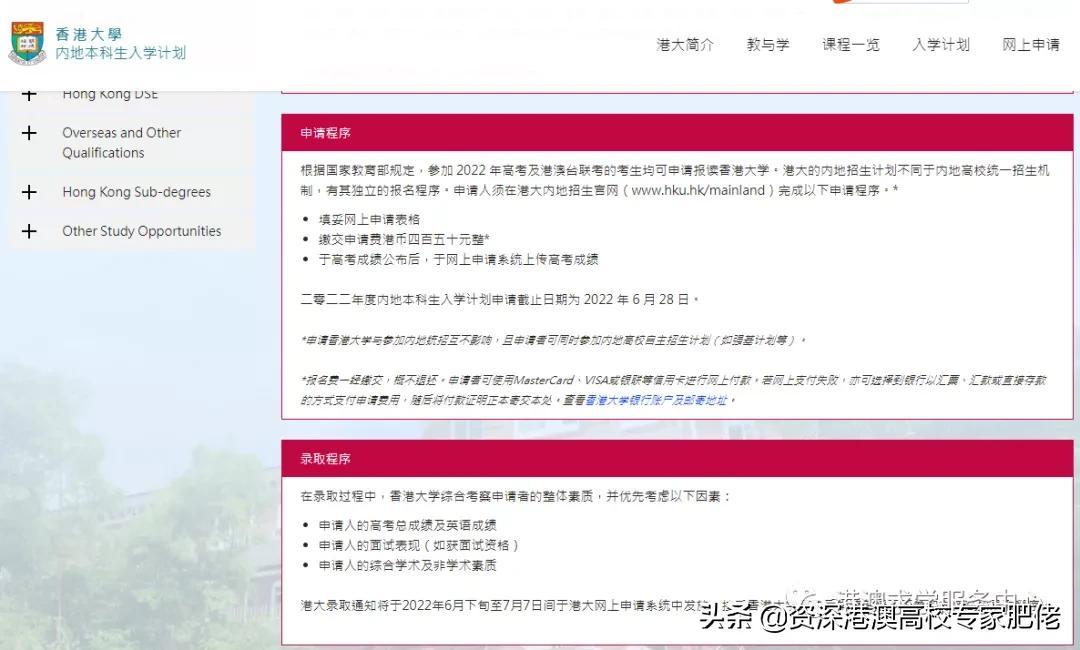Open the 香港大学银行账户及邮寄地址 link
Screen dimensions: 1080x650
pyautogui.click(x=656, y=400)
